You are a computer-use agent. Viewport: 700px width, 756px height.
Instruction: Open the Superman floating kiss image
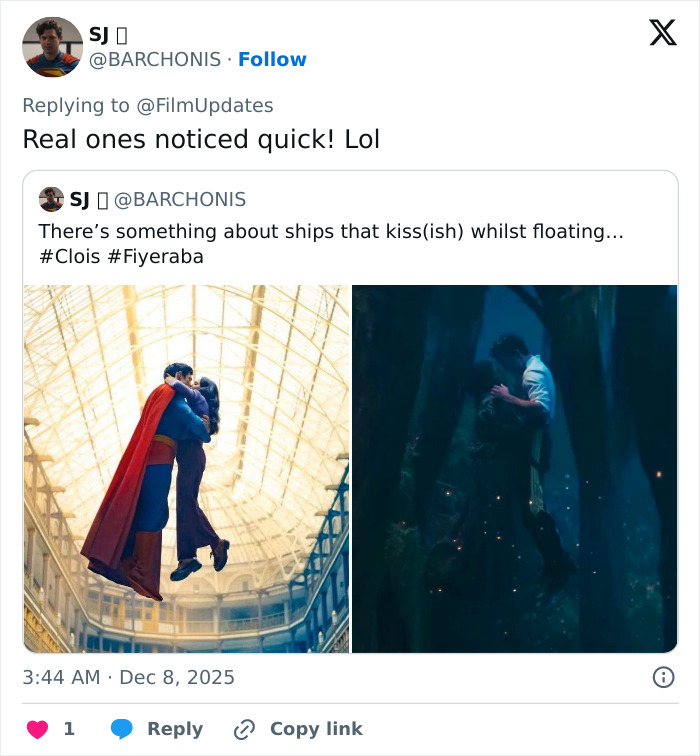click(x=187, y=468)
